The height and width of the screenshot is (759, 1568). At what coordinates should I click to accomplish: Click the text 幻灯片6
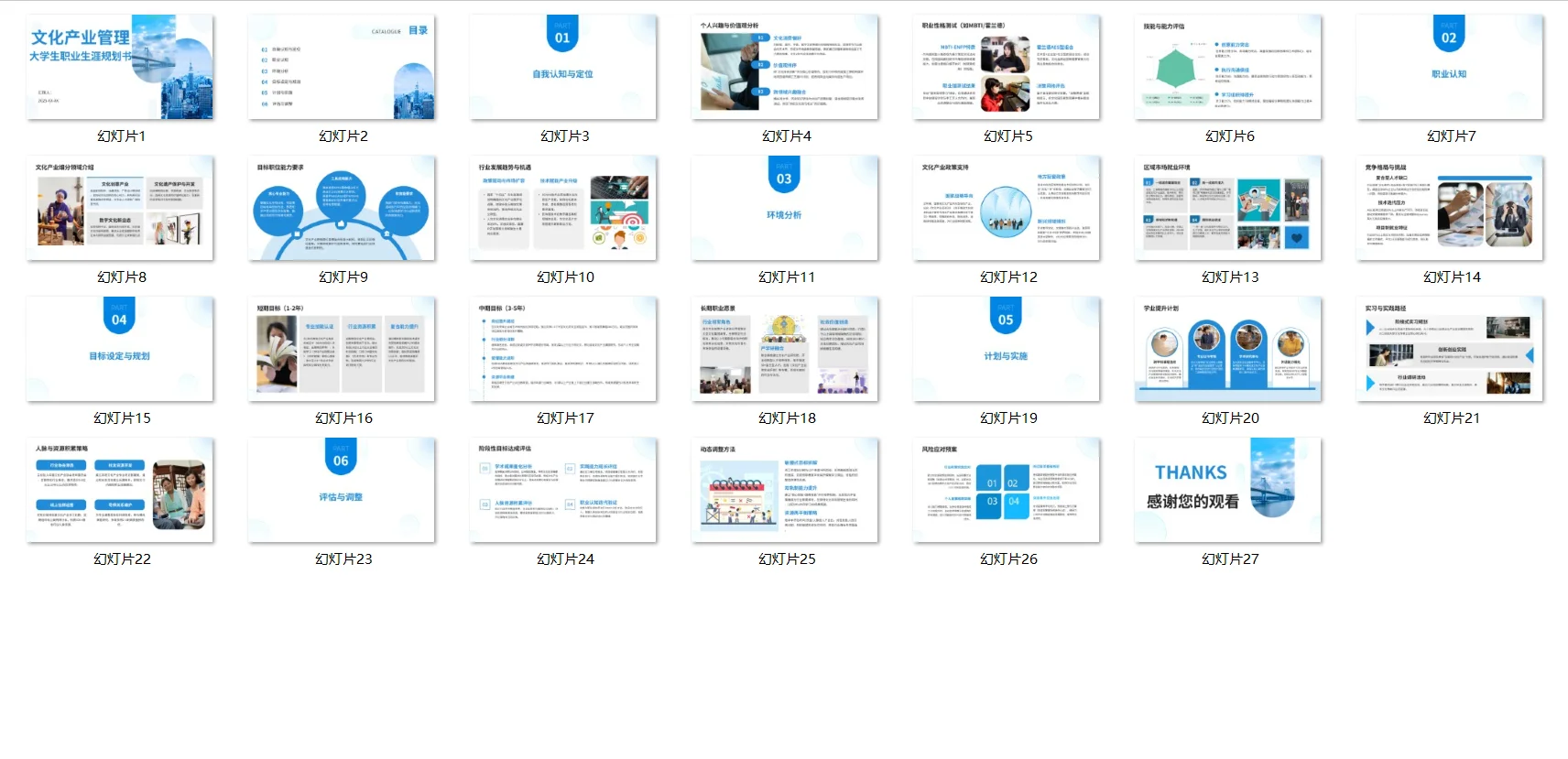click(x=1230, y=136)
